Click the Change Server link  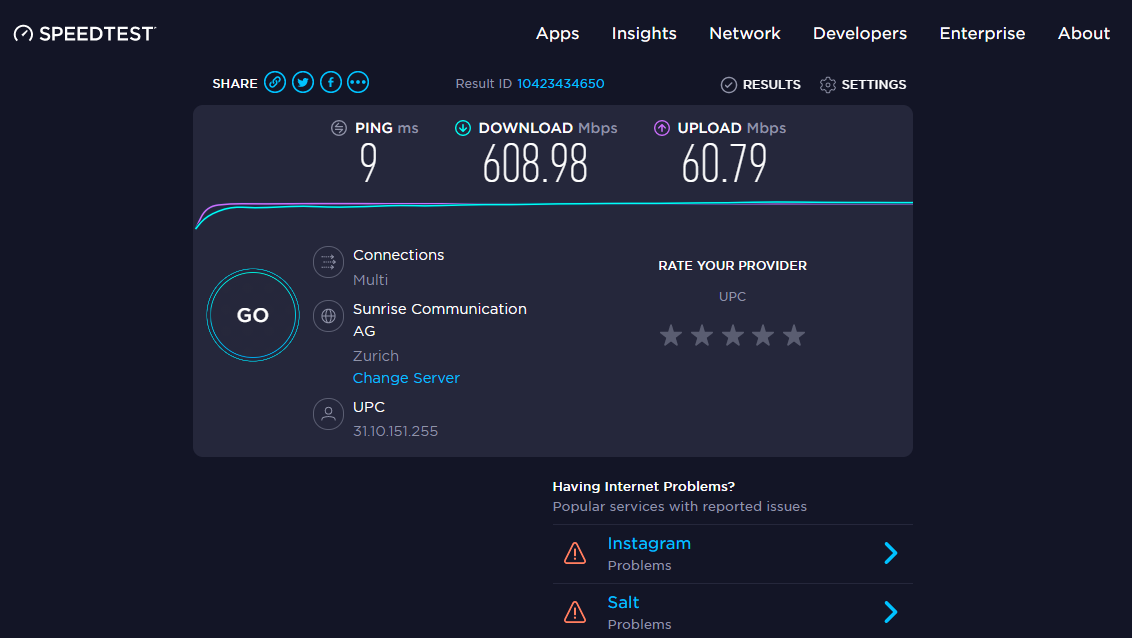pyautogui.click(x=406, y=378)
